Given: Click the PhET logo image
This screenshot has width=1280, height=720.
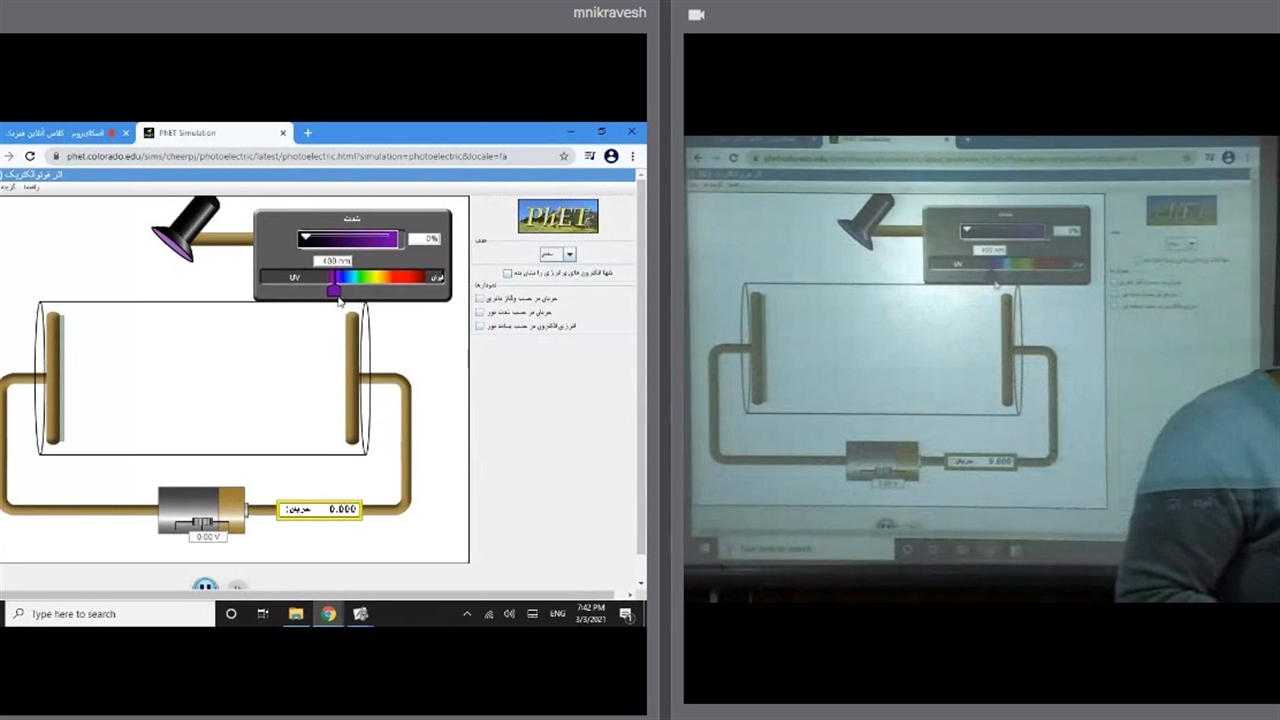Looking at the screenshot, I should (558, 216).
